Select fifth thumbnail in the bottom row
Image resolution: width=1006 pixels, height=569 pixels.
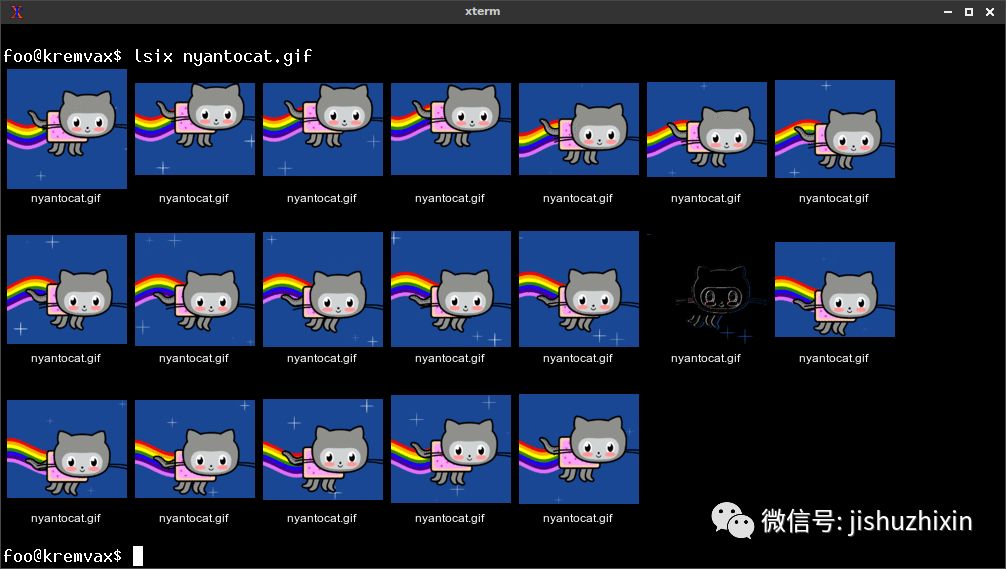(x=579, y=449)
